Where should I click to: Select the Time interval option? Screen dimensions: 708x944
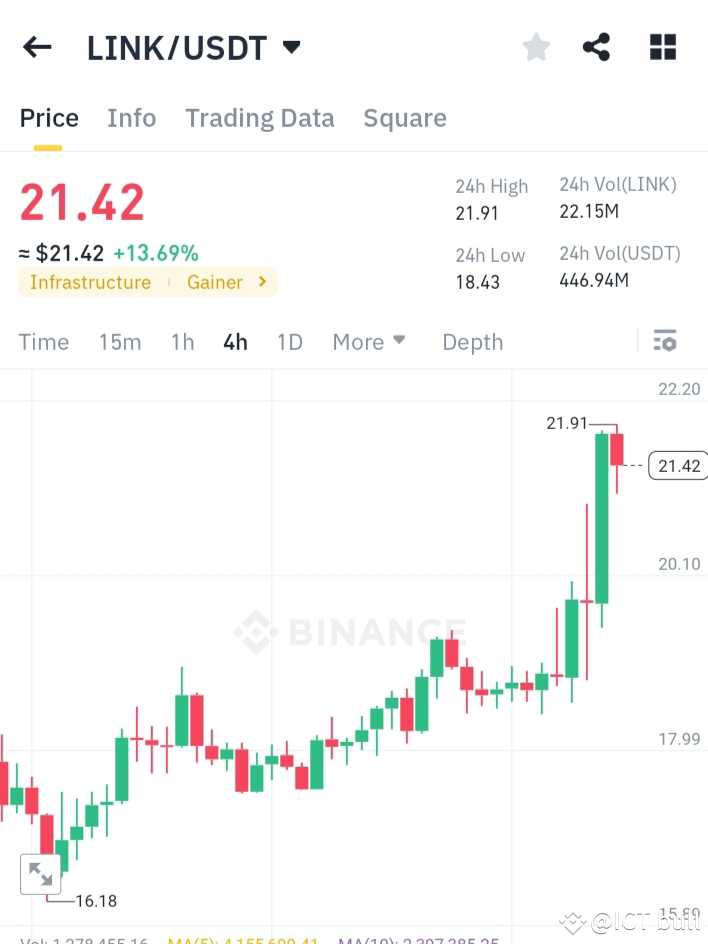pyautogui.click(x=44, y=341)
